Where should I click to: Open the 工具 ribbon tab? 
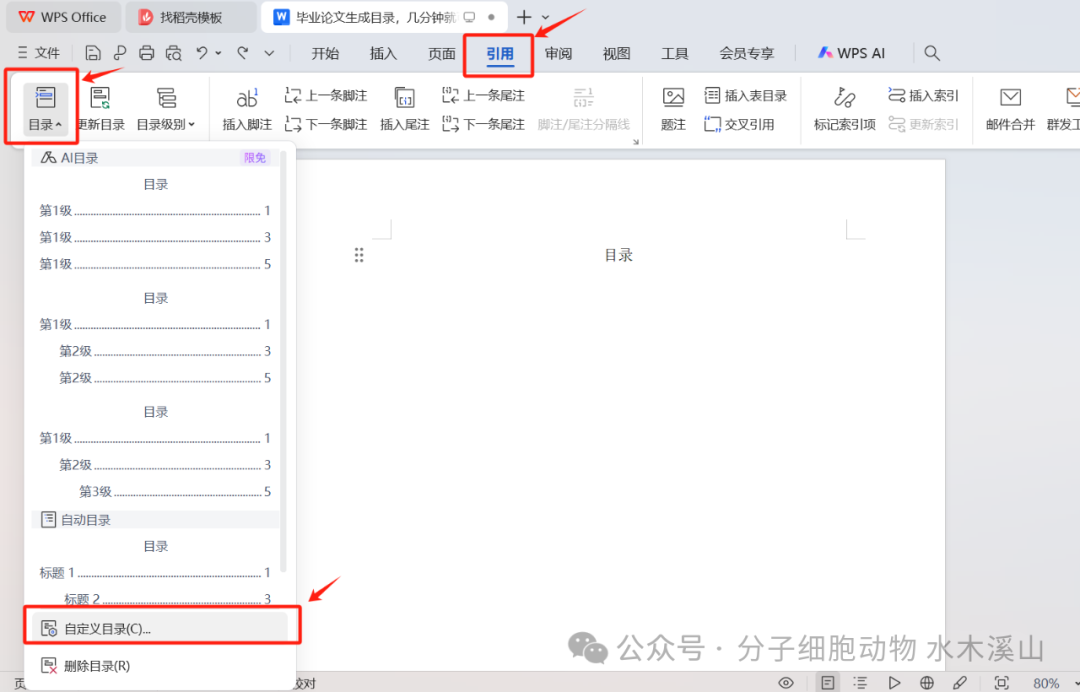(x=674, y=53)
